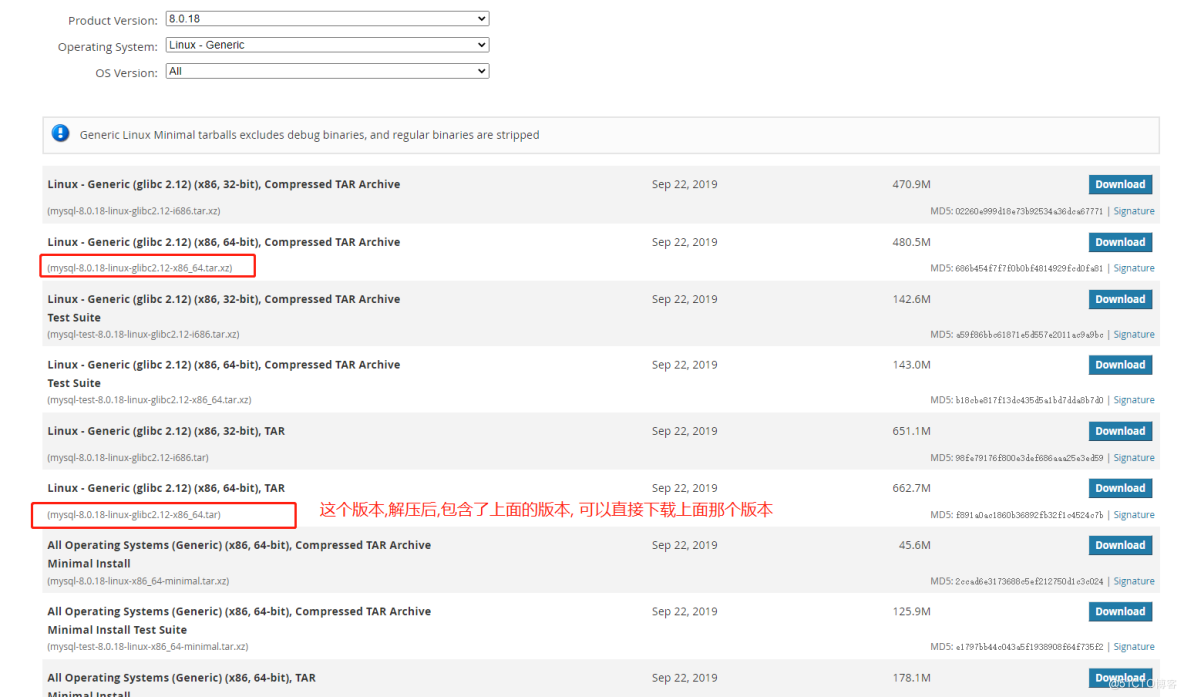Download the 32-bit Test Suite archive (142.6M)
1184x697 pixels.
pyautogui.click(x=1120, y=299)
